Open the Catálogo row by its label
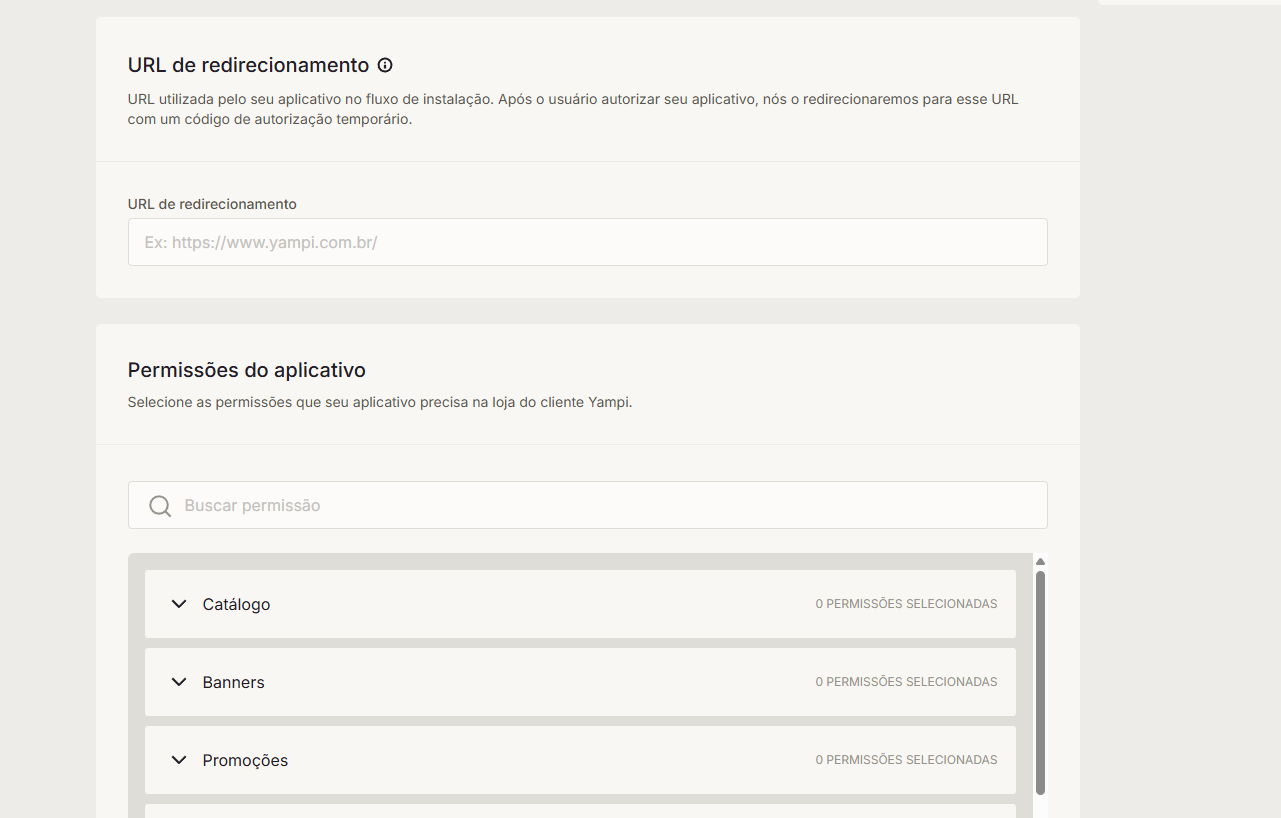The width and height of the screenshot is (1281, 818). pyautogui.click(x=236, y=604)
